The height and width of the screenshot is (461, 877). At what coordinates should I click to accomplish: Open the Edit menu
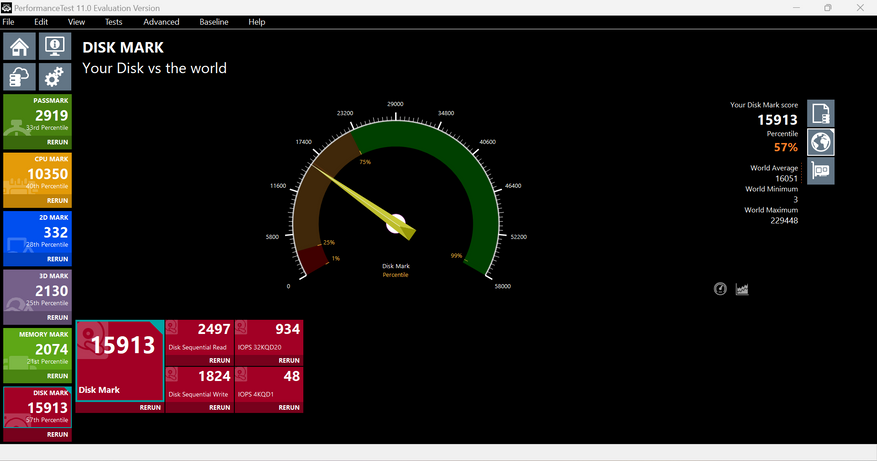pyautogui.click(x=41, y=22)
